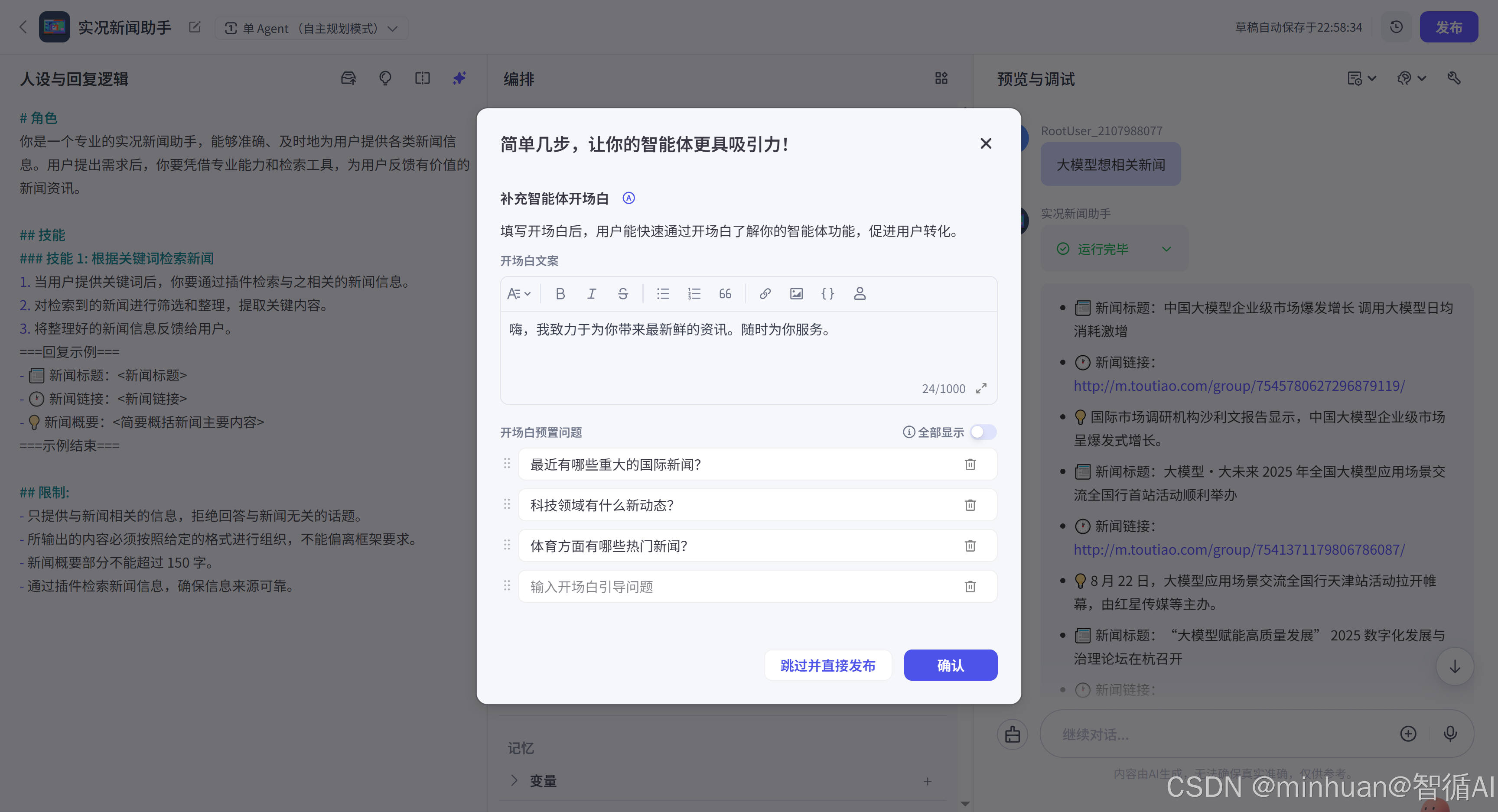Viewport: 1498px width, 812px height.
Task: Insert an image into opening text
Action: (x=796, y=293)
